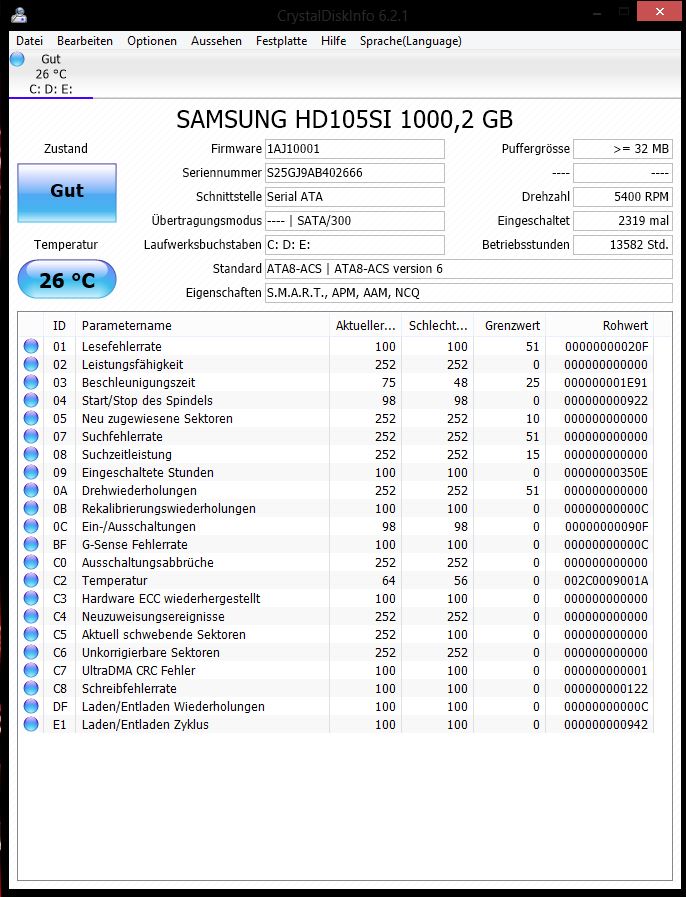Click status orb of Beschleunigungszeit row
This screenshot has height=897, width=686.
[x=31, y=382]
